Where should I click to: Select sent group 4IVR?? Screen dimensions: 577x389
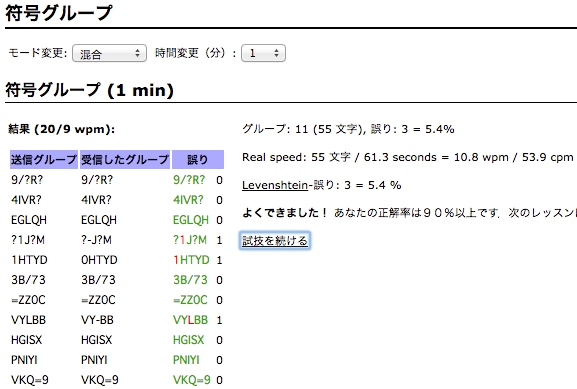26,200
